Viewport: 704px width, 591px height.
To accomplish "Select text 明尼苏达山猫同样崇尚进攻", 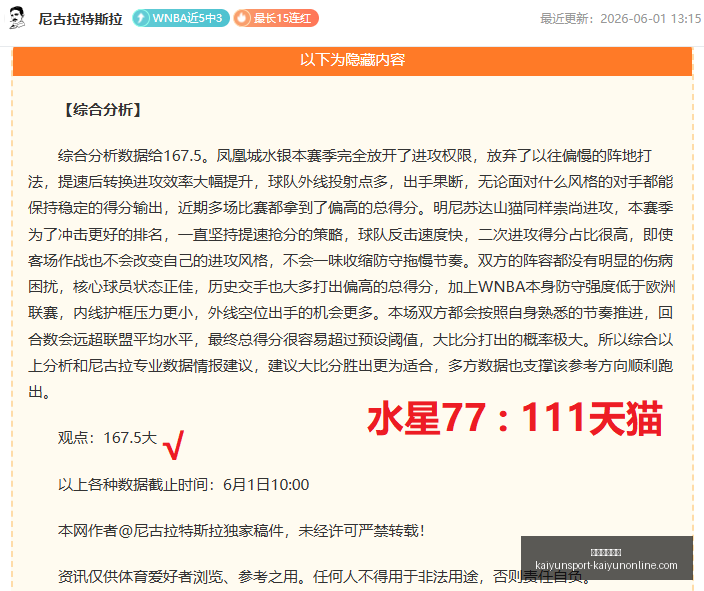I will coord(522,207).
